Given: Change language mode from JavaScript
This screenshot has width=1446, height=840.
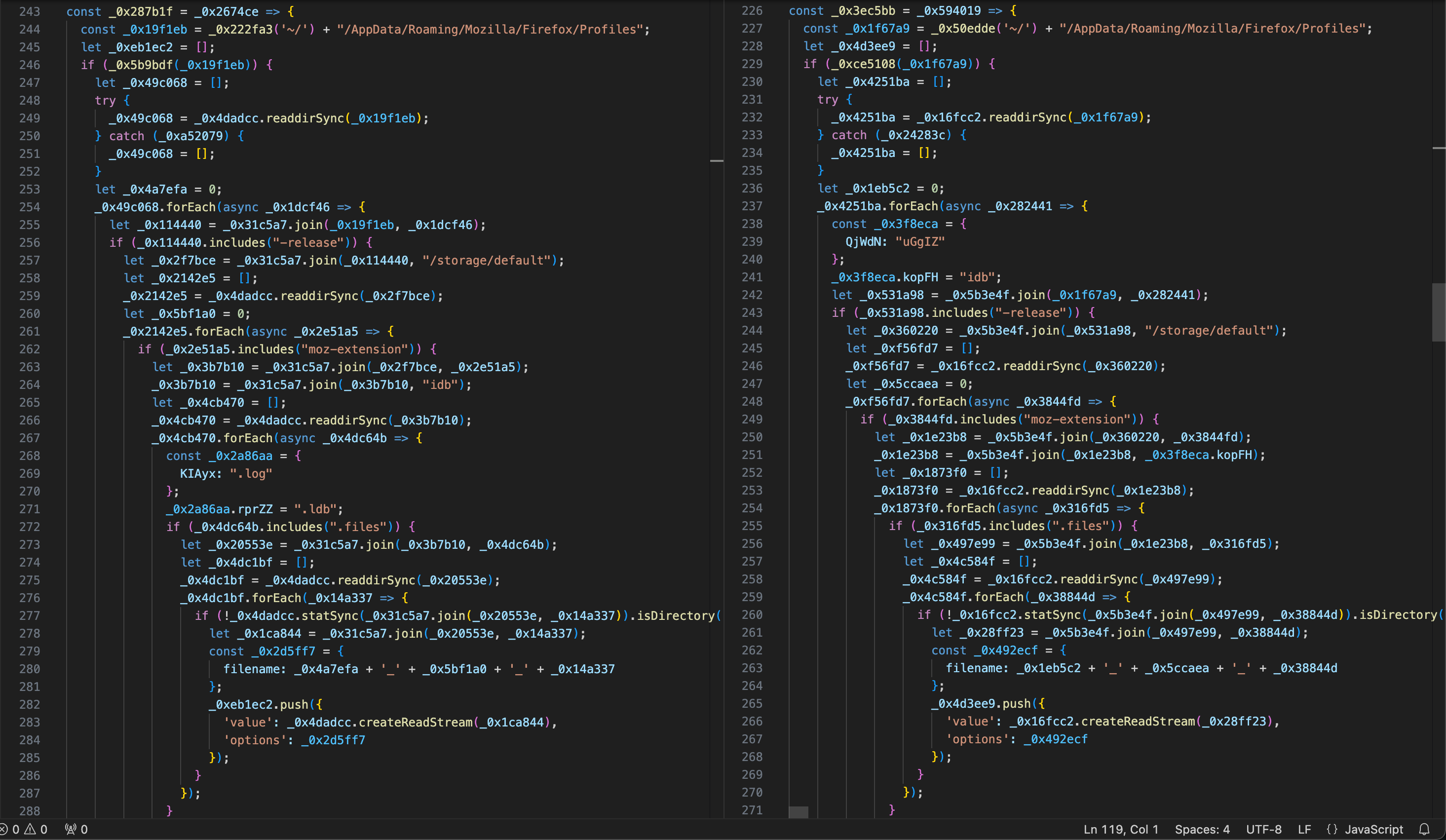Looking at the screenshot, I should point(1374,829).
